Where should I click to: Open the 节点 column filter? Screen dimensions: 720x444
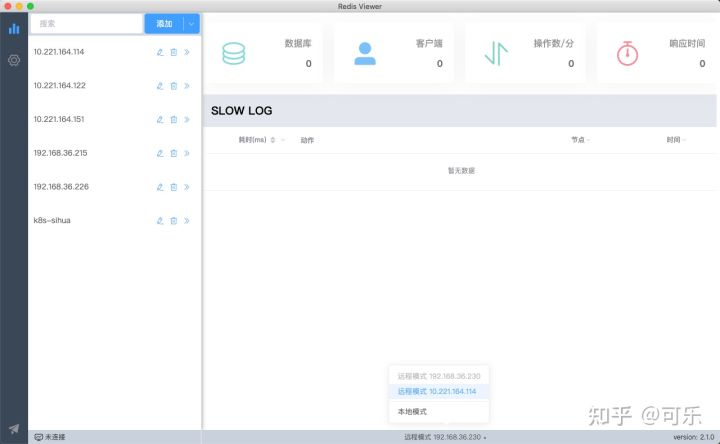pos(588,140)
